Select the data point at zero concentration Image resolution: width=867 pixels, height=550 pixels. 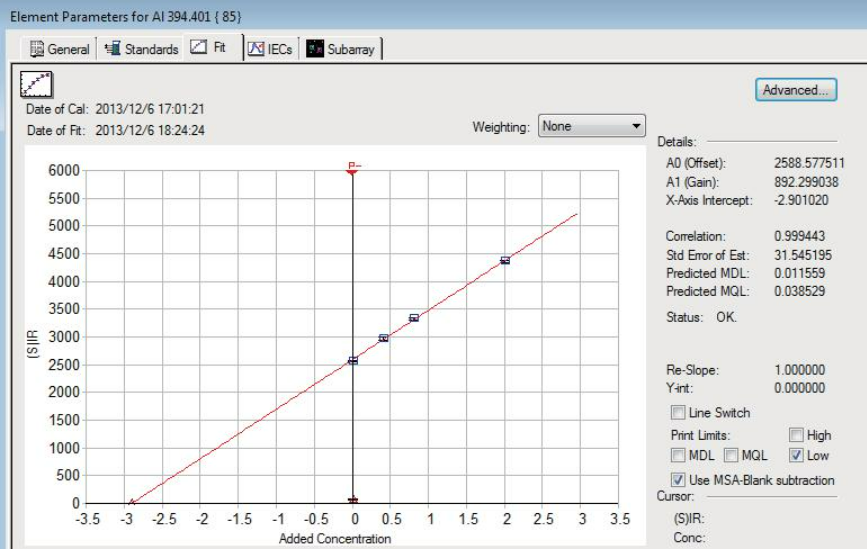click(x=353, y=360)
